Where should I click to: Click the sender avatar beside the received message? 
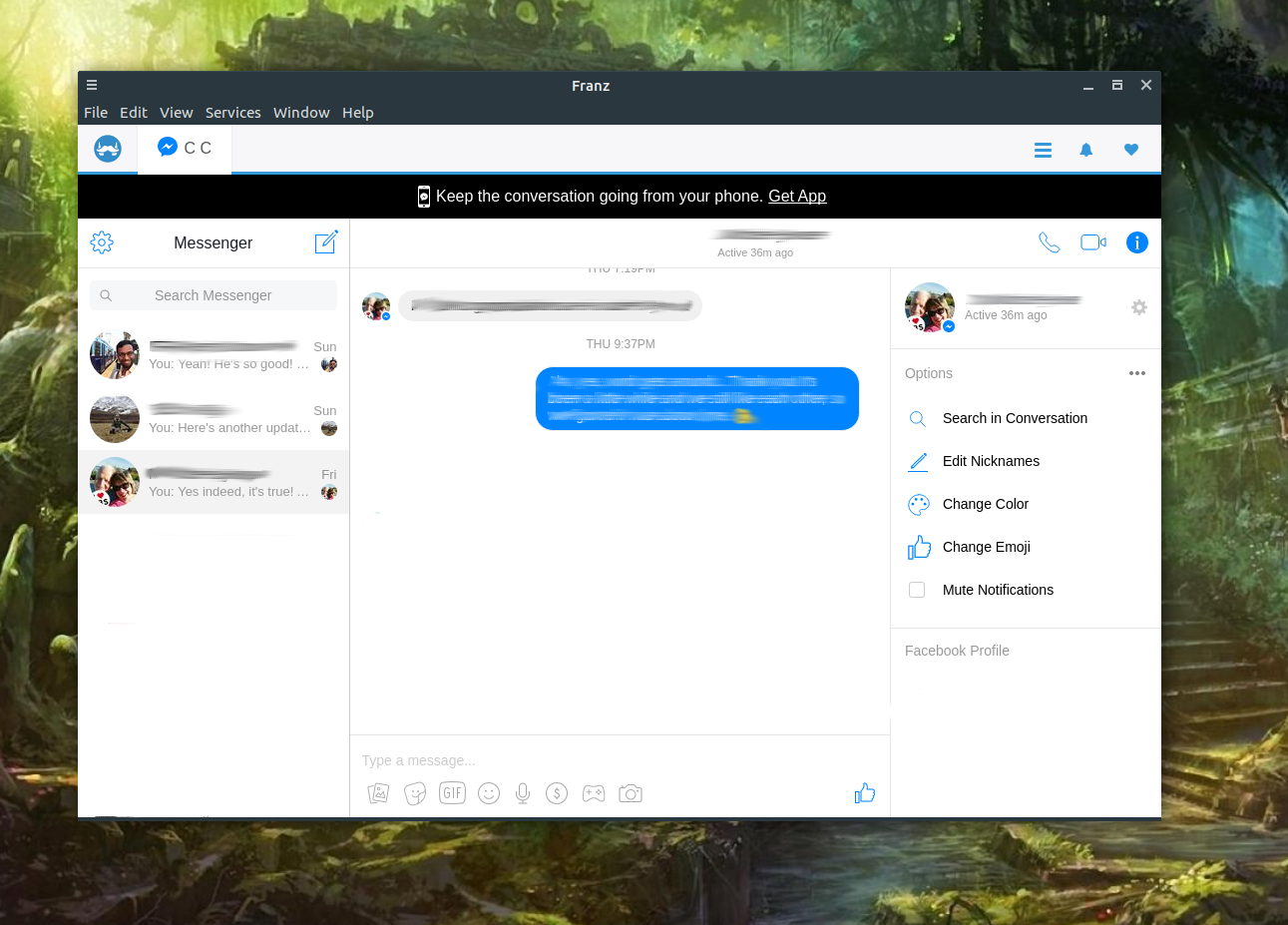point(376,306)
